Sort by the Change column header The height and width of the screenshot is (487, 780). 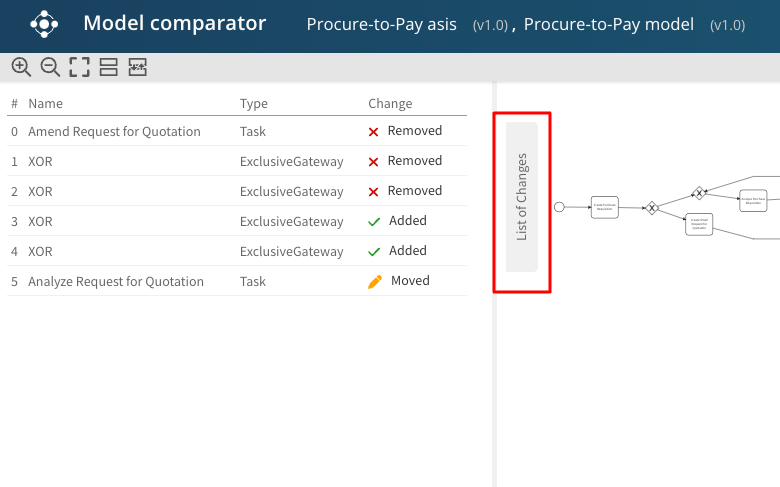[x=390, y=103]
